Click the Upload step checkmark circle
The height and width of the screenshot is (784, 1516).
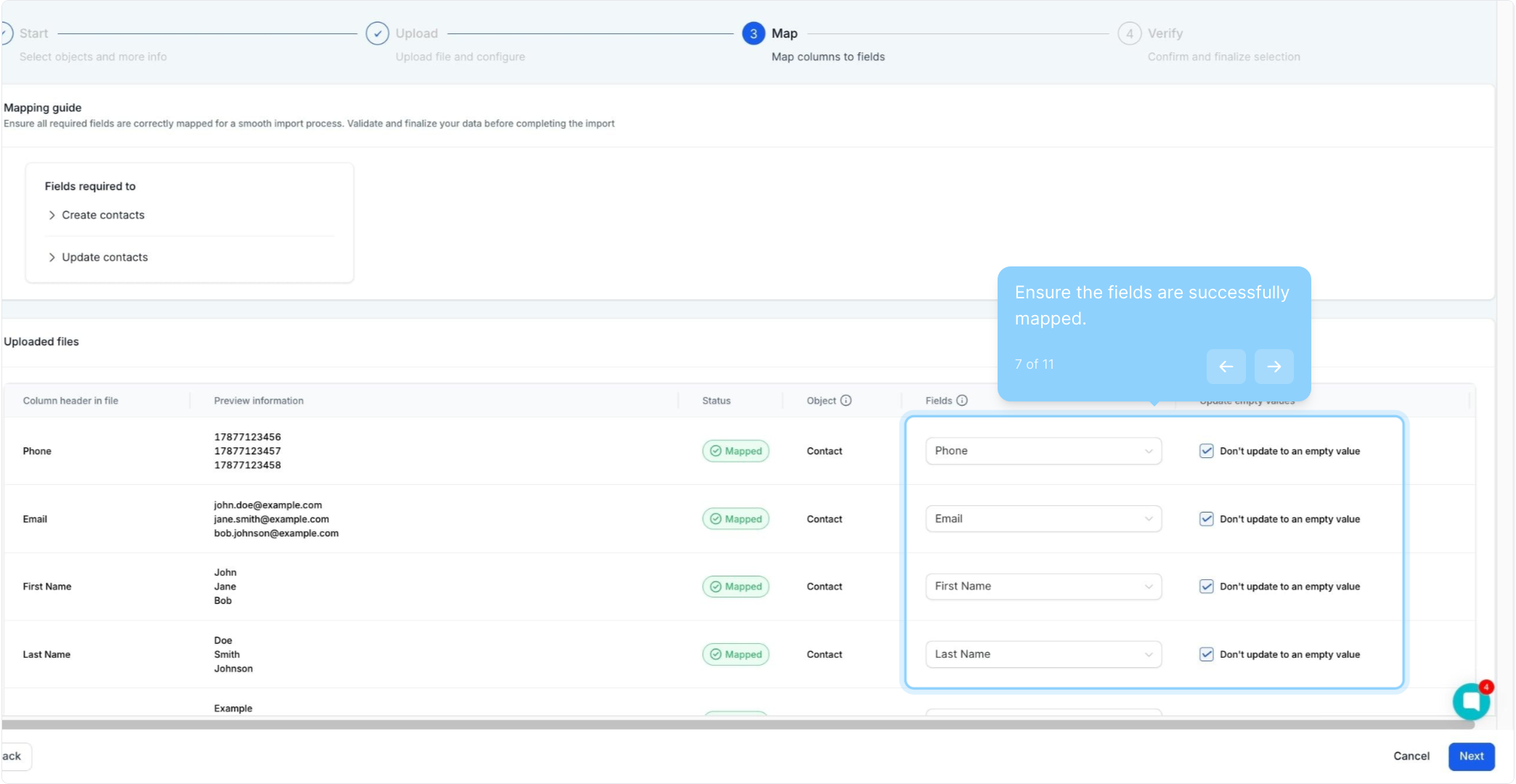tap(378, 33)
